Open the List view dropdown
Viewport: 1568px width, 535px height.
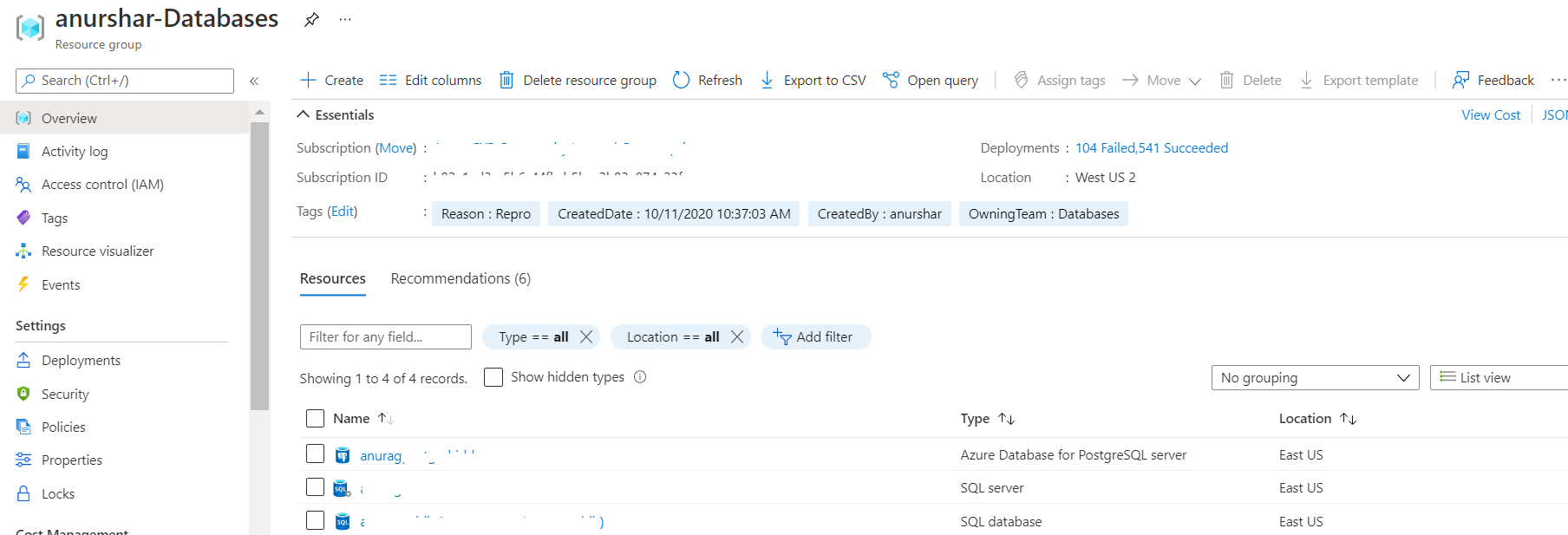1499,378
